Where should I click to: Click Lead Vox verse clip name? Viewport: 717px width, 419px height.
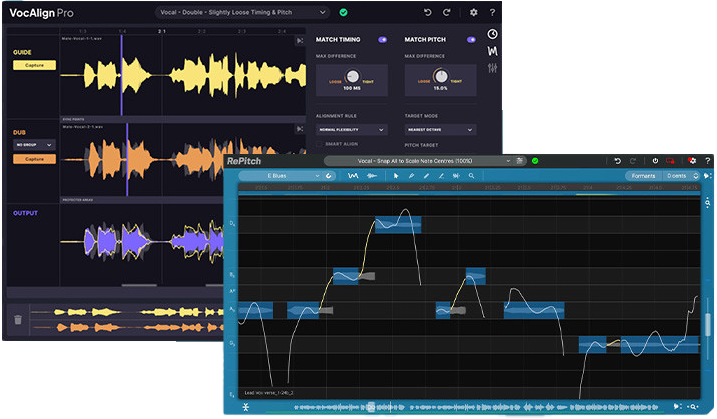coord(269,392)
